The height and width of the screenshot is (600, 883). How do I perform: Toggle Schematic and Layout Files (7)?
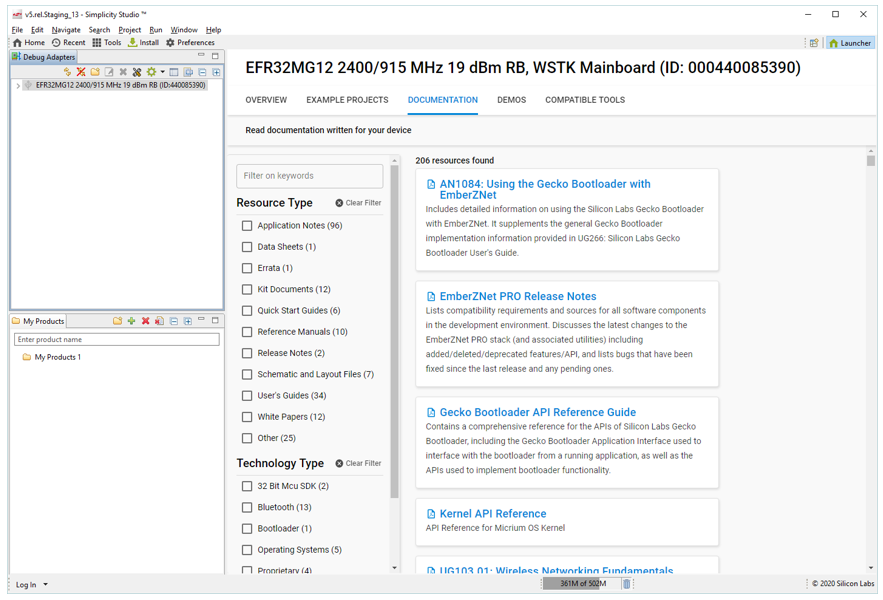pos(247,374)
